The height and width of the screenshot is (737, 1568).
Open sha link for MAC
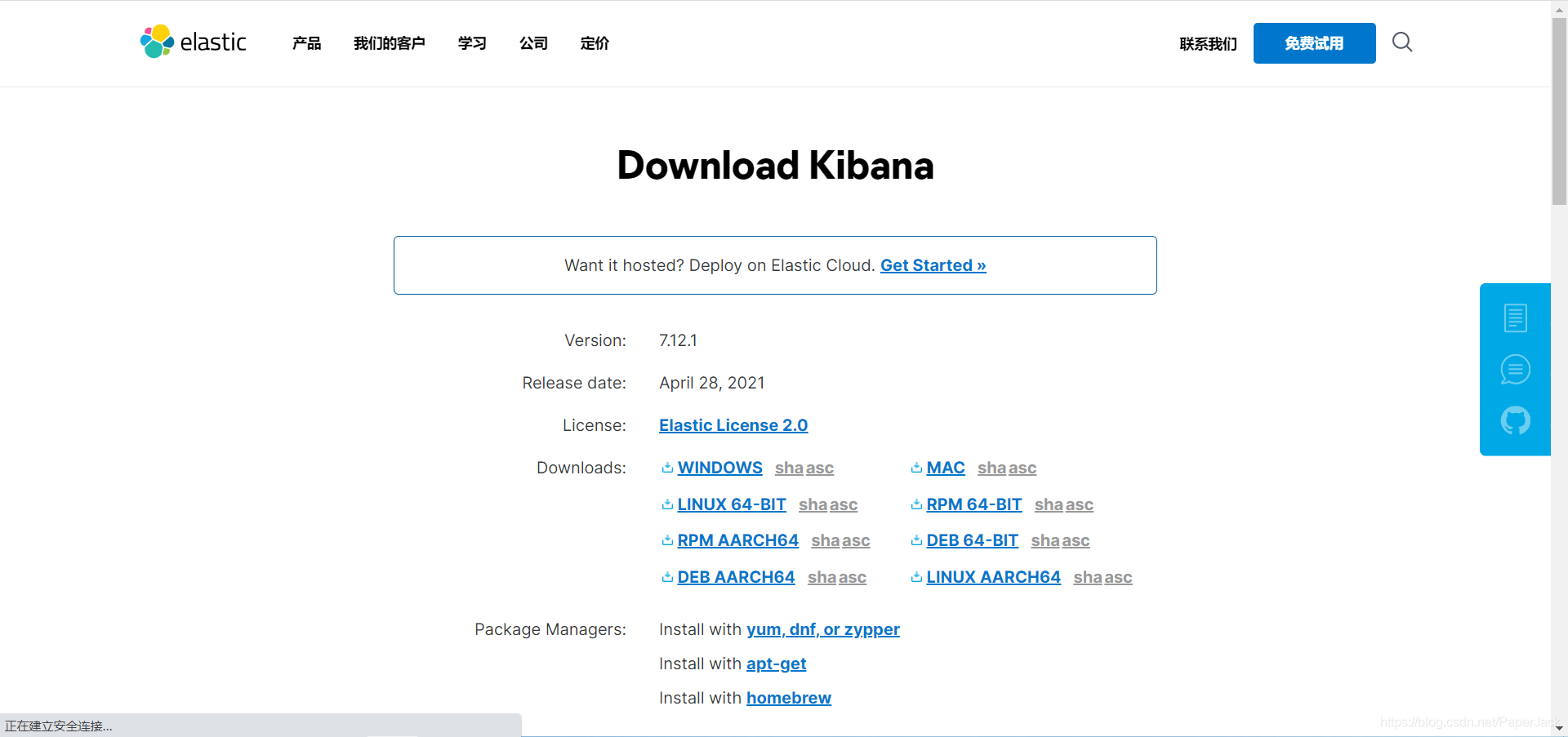point(991,468)
